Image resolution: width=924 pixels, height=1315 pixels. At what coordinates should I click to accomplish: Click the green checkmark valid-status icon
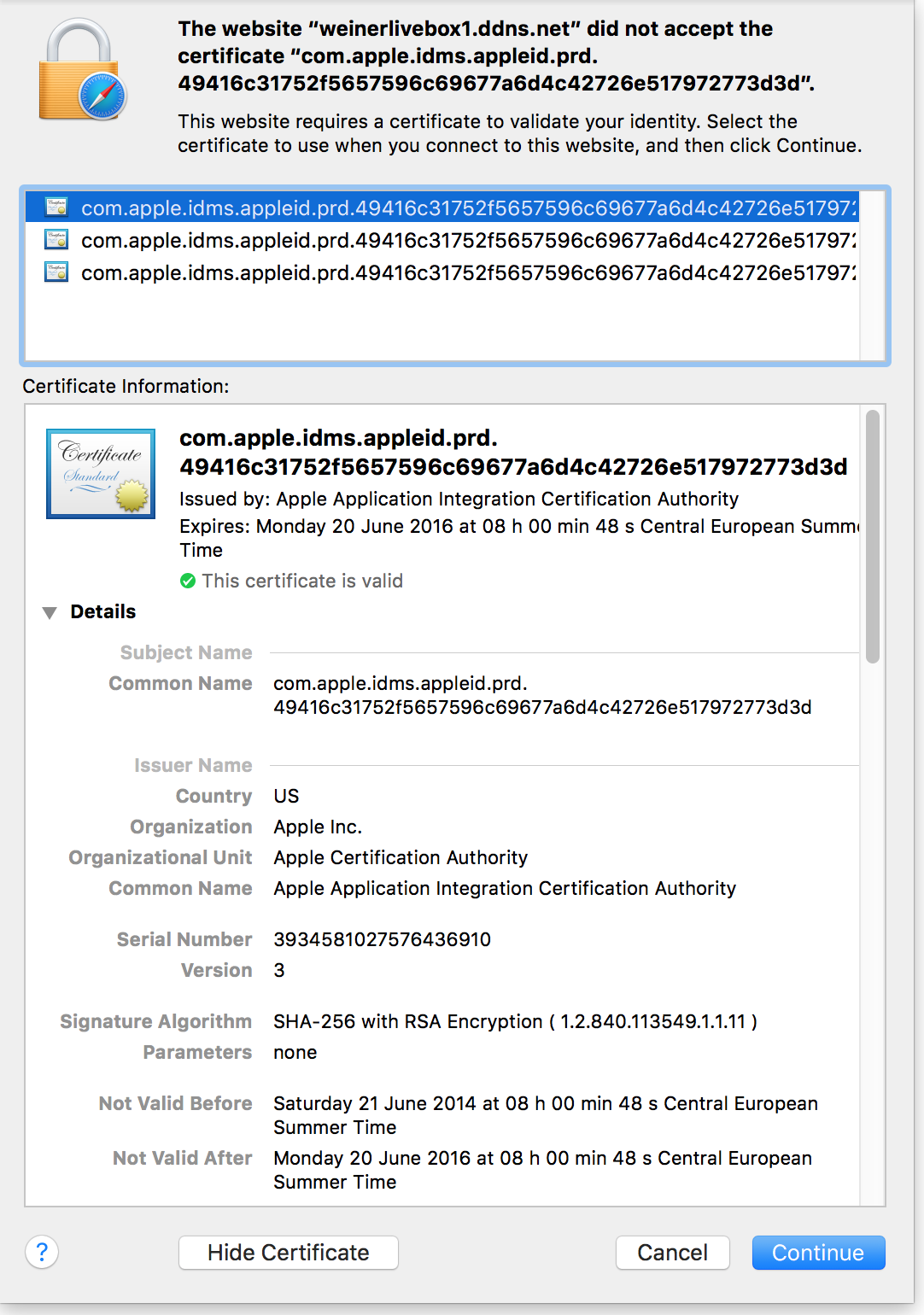tap(188, 582)
